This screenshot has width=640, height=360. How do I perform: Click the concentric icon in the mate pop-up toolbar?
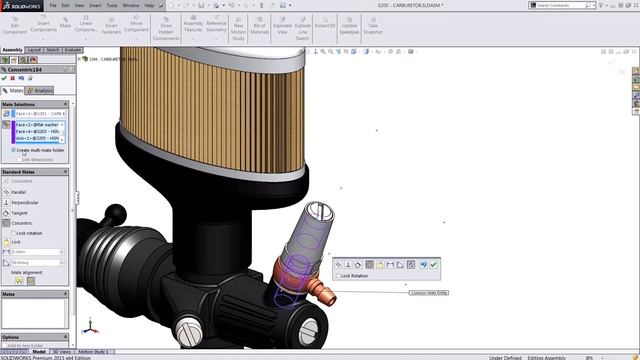(x=369, y=265)
